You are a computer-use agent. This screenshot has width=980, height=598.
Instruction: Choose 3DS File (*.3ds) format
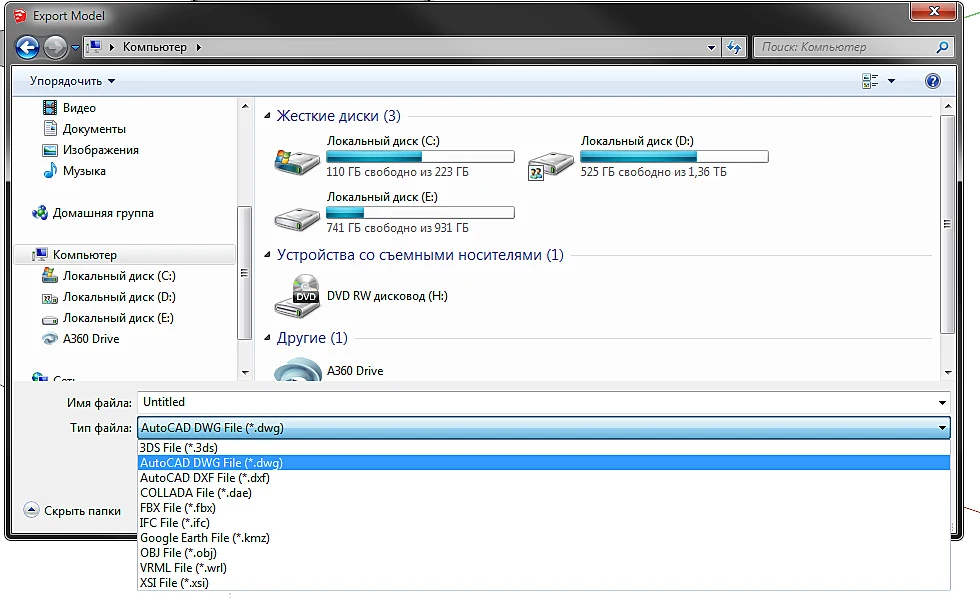click(x=544, y=447)
